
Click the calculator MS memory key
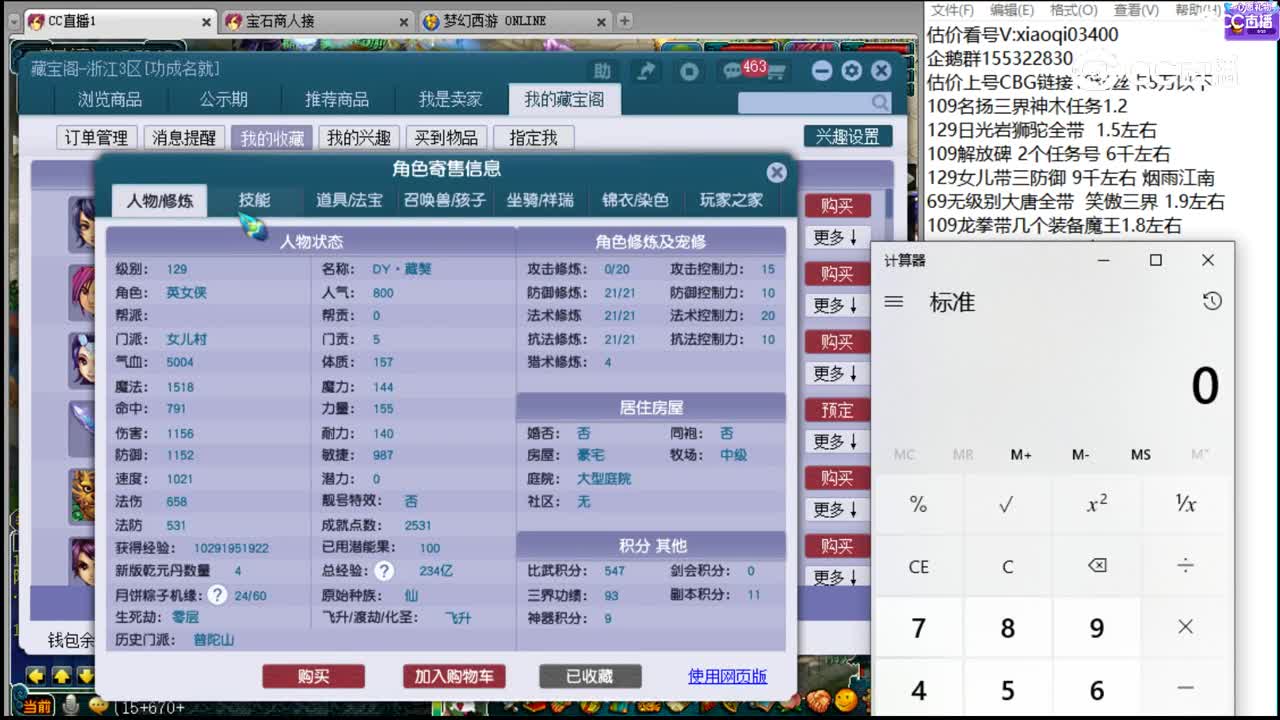tap(1141, 455)
